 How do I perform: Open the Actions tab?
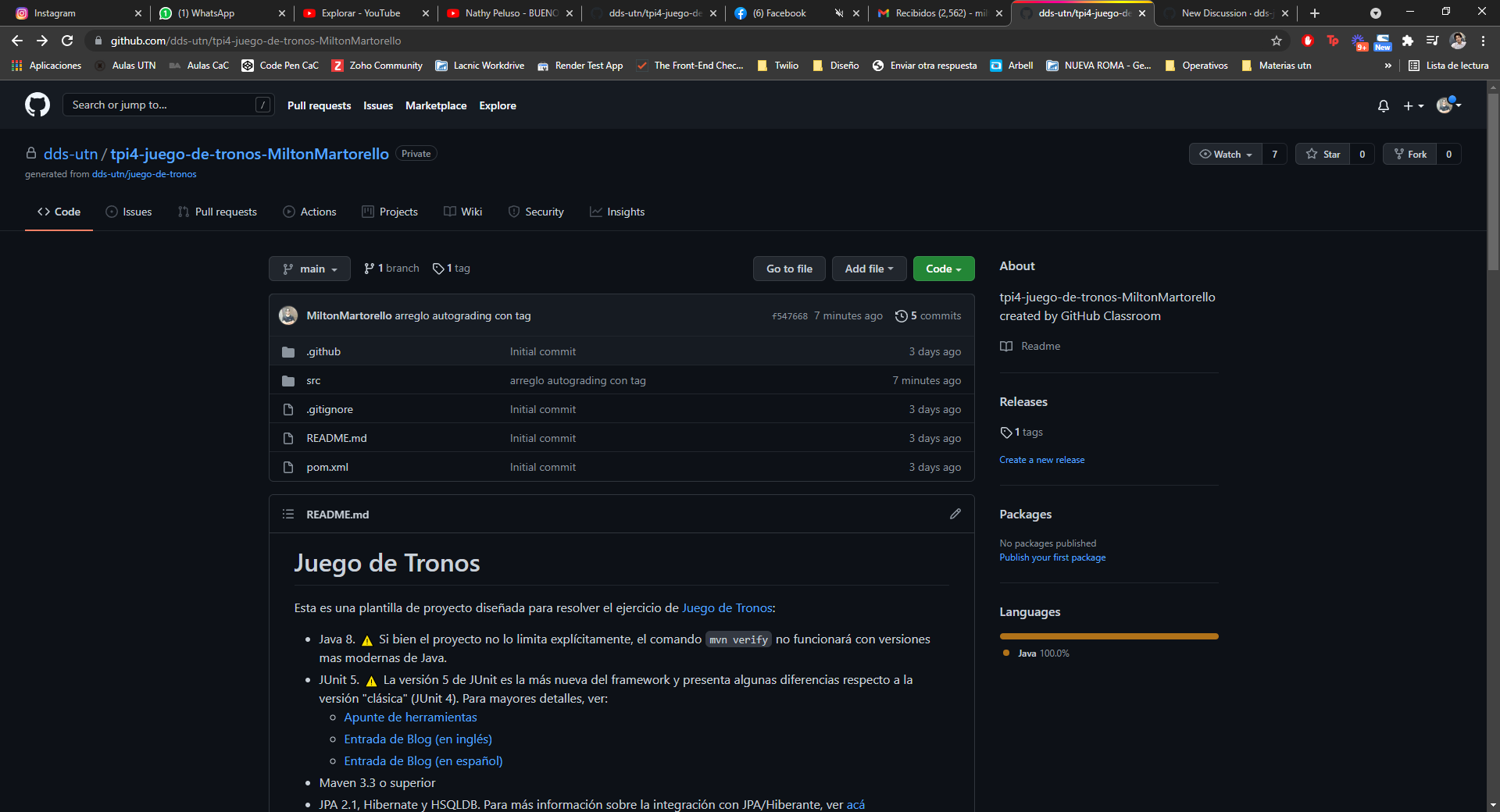309,212
